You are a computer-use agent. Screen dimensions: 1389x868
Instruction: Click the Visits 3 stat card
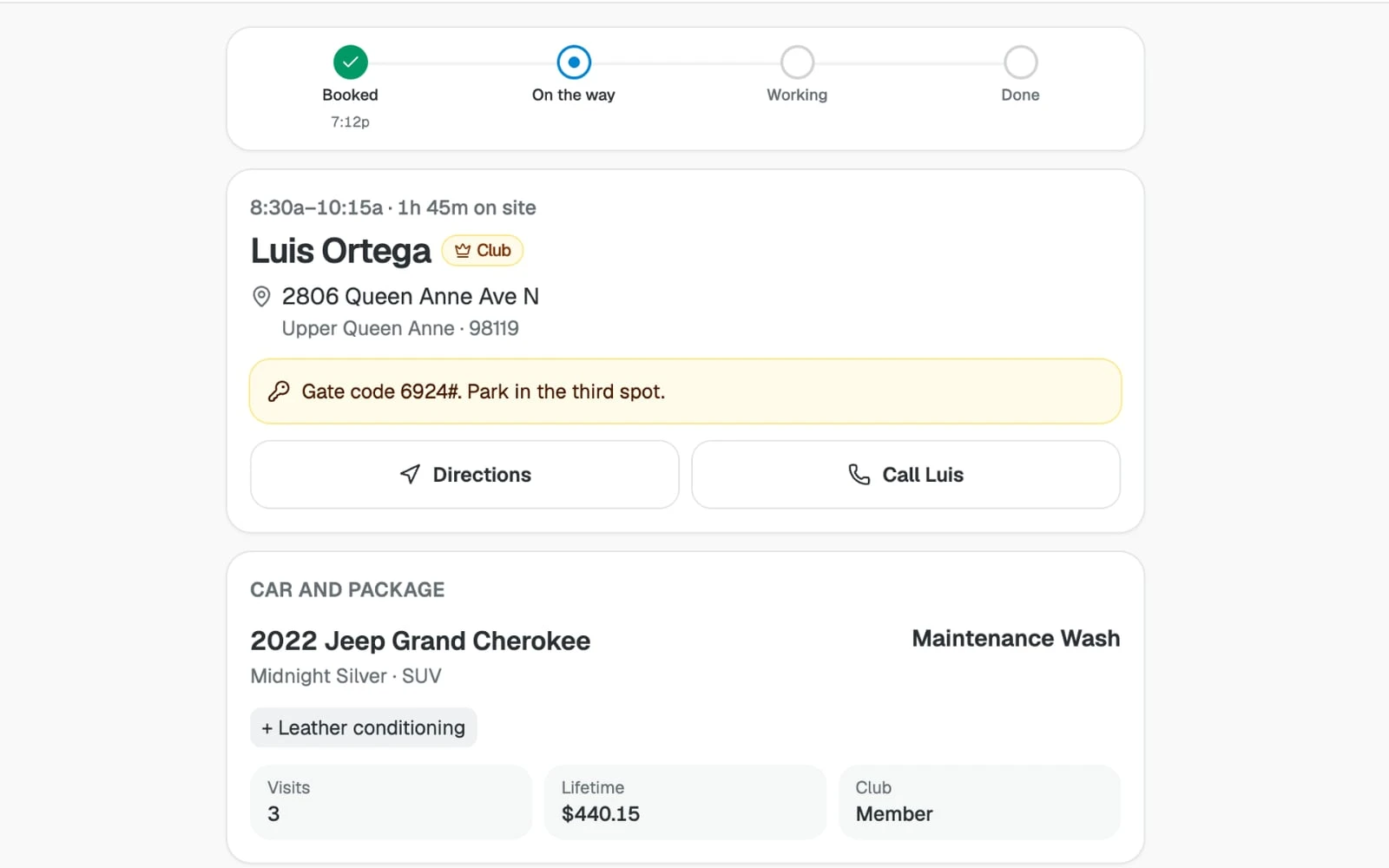[x=391, y=802]
